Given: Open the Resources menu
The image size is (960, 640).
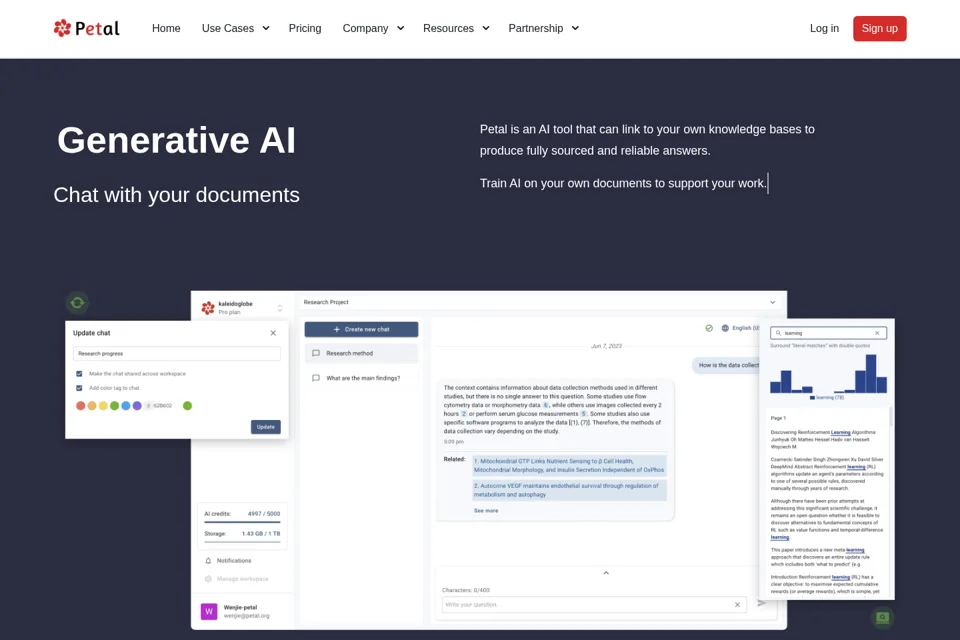Looking at the screenshot, I should tap(448, 28).
